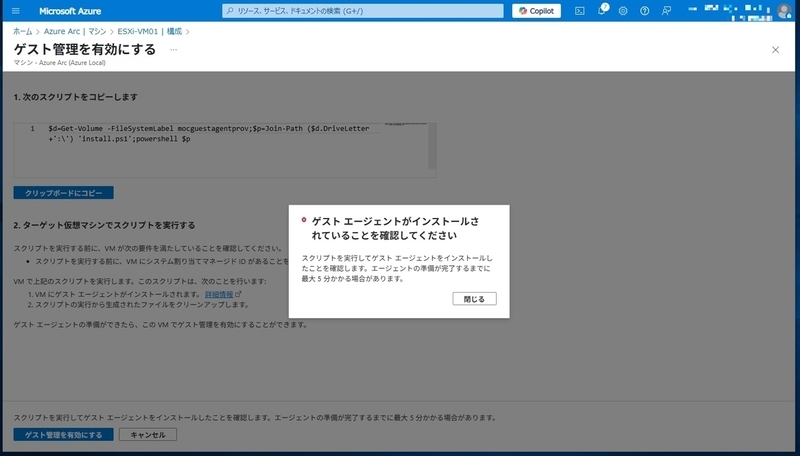
Task: Close the ゲスト管理を有効にする pane
Action: (776, 49)
